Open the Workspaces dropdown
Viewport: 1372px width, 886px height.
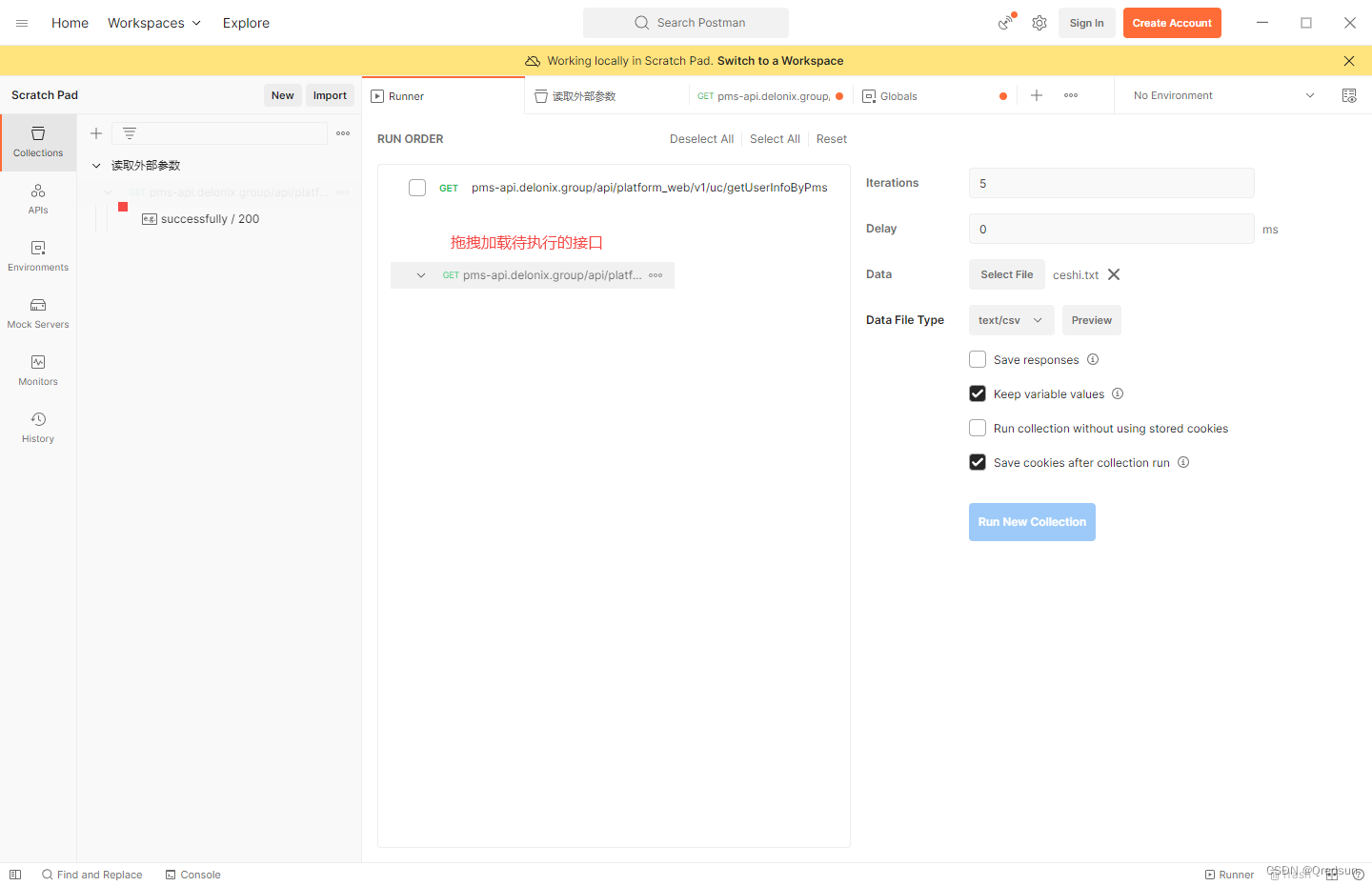tap(154, 23)
